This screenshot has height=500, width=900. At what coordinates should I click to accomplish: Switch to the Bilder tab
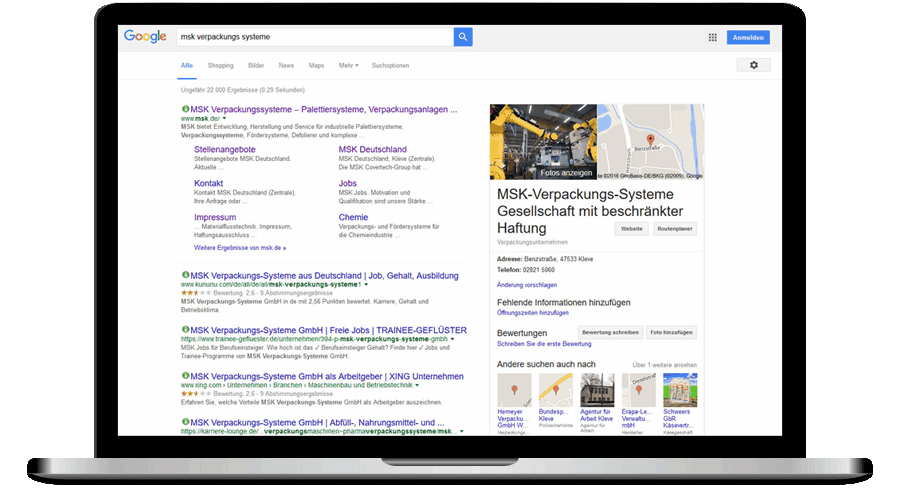[x=256, y=65]
